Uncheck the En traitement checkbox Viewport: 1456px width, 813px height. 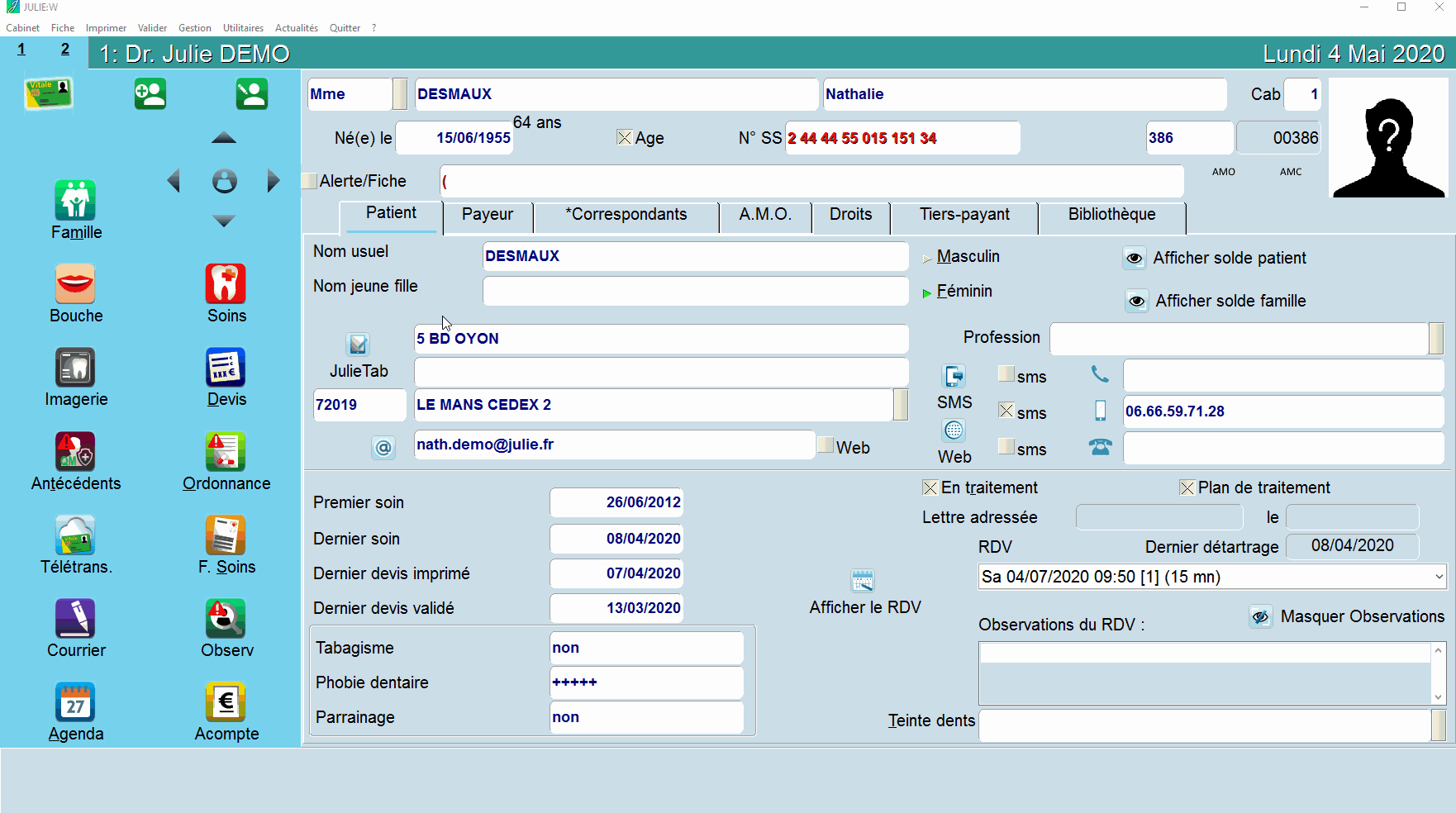(x=930, y=487)
